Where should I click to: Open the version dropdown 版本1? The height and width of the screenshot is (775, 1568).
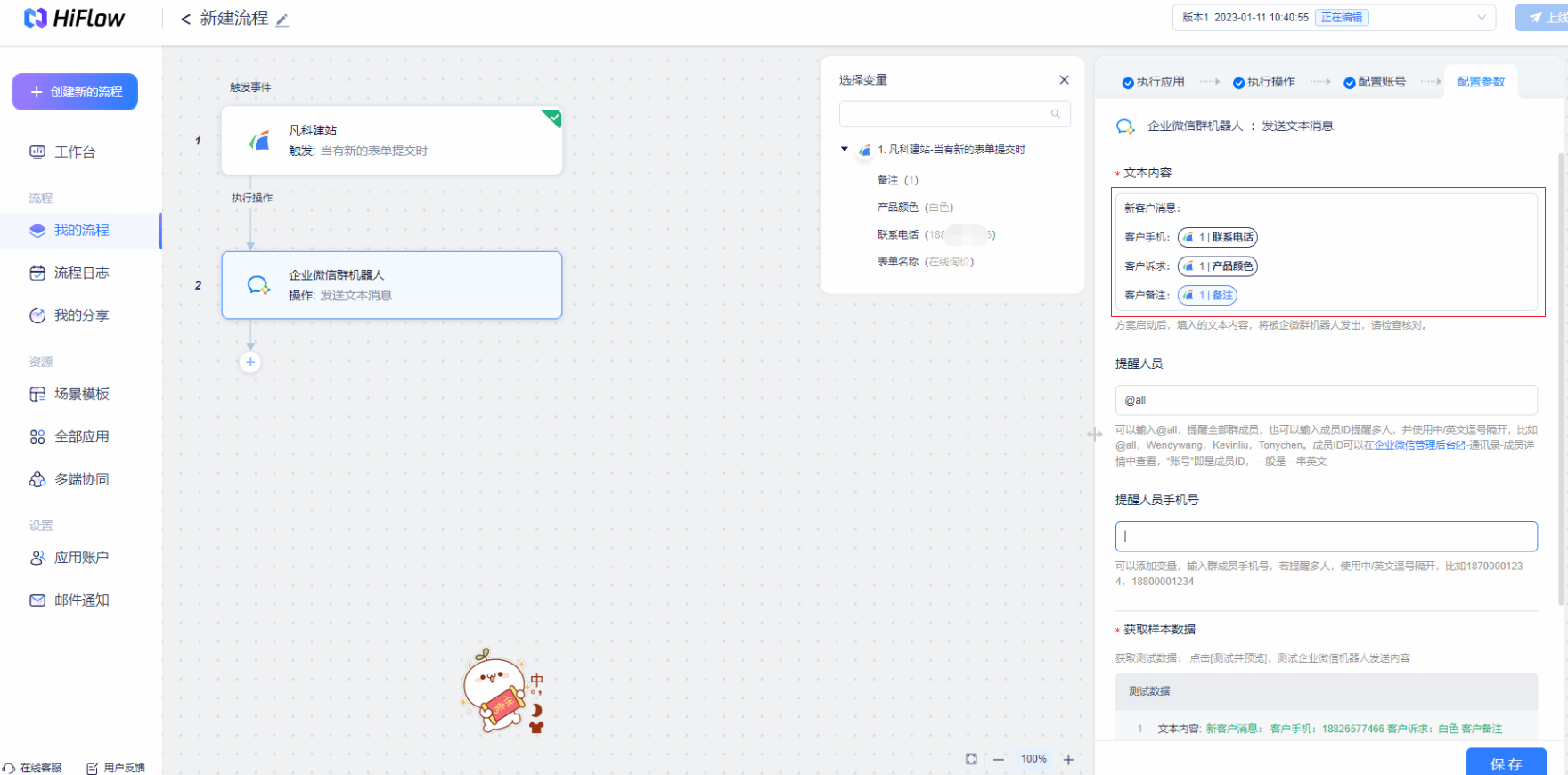[x=1335, y=18]
